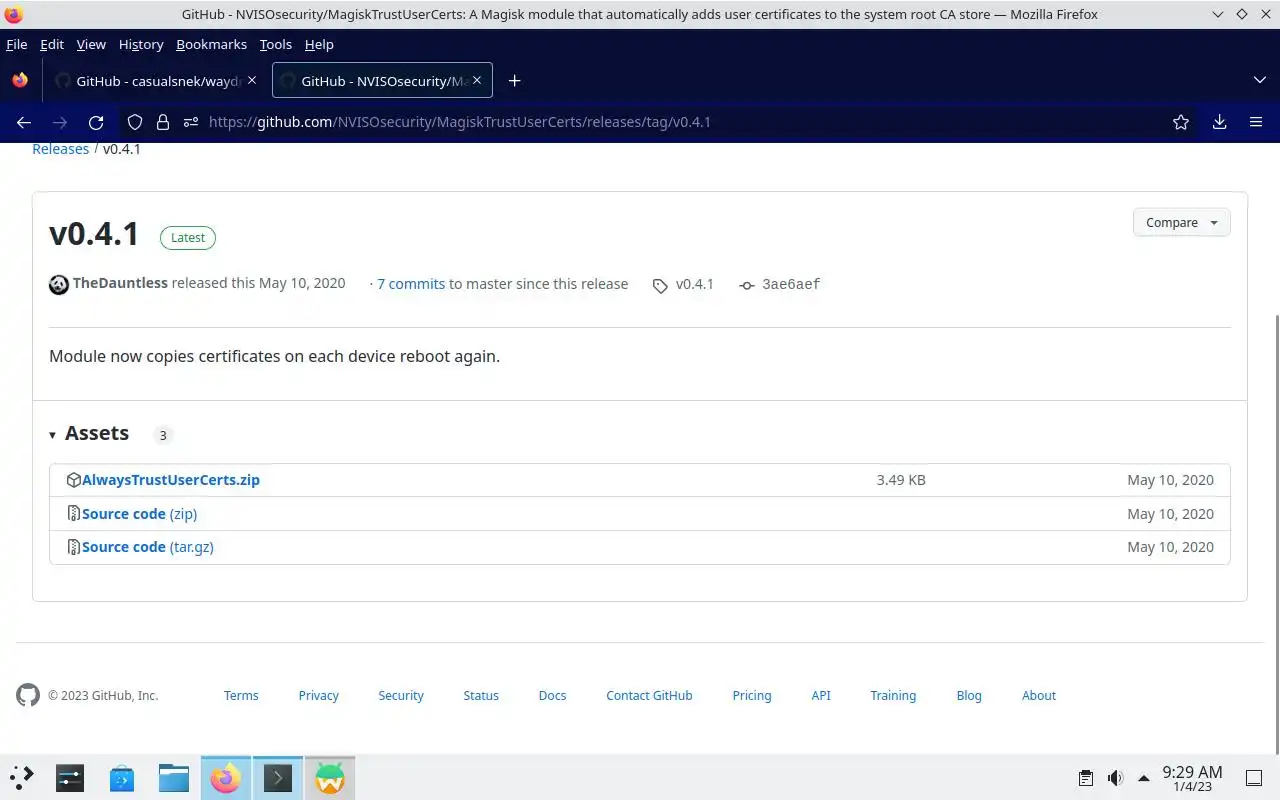
Task: Open the Bookmarks menu
Action: [x=211, y=44]
